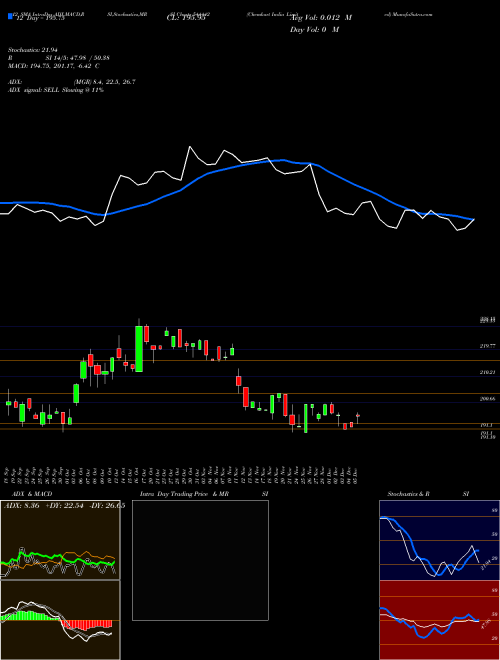
Task: Click the blue 12-day SMA line peak
Action: point(283,160)
